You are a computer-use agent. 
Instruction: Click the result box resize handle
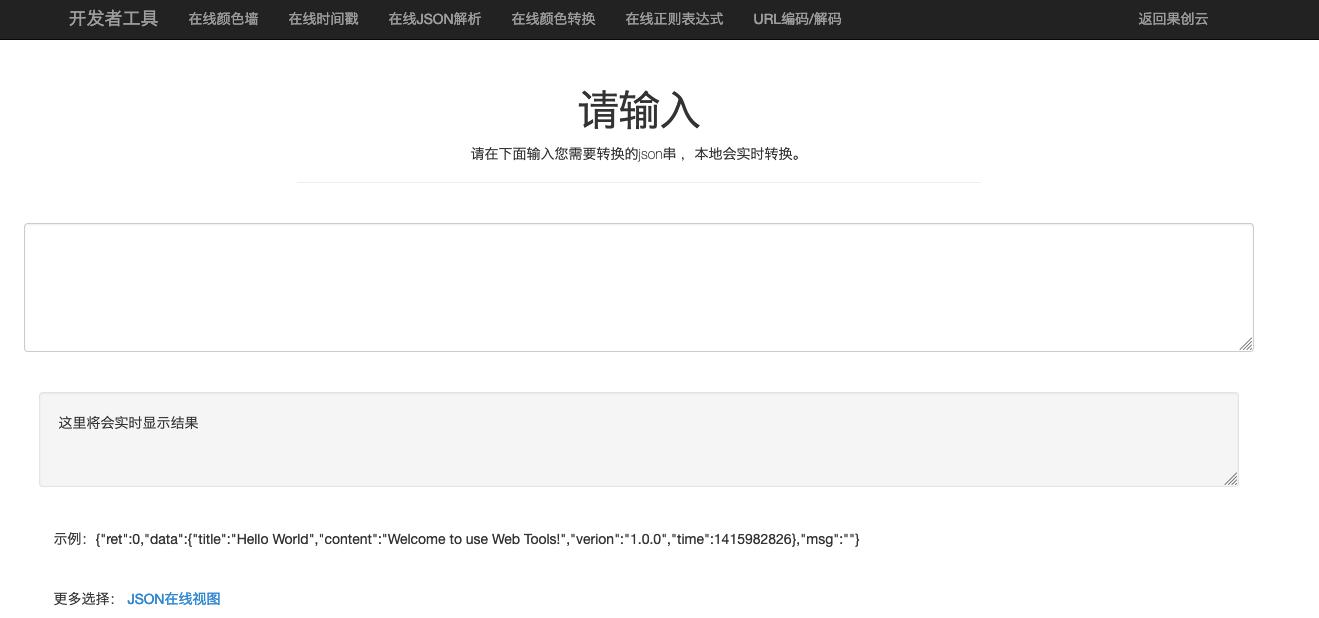1231,480
